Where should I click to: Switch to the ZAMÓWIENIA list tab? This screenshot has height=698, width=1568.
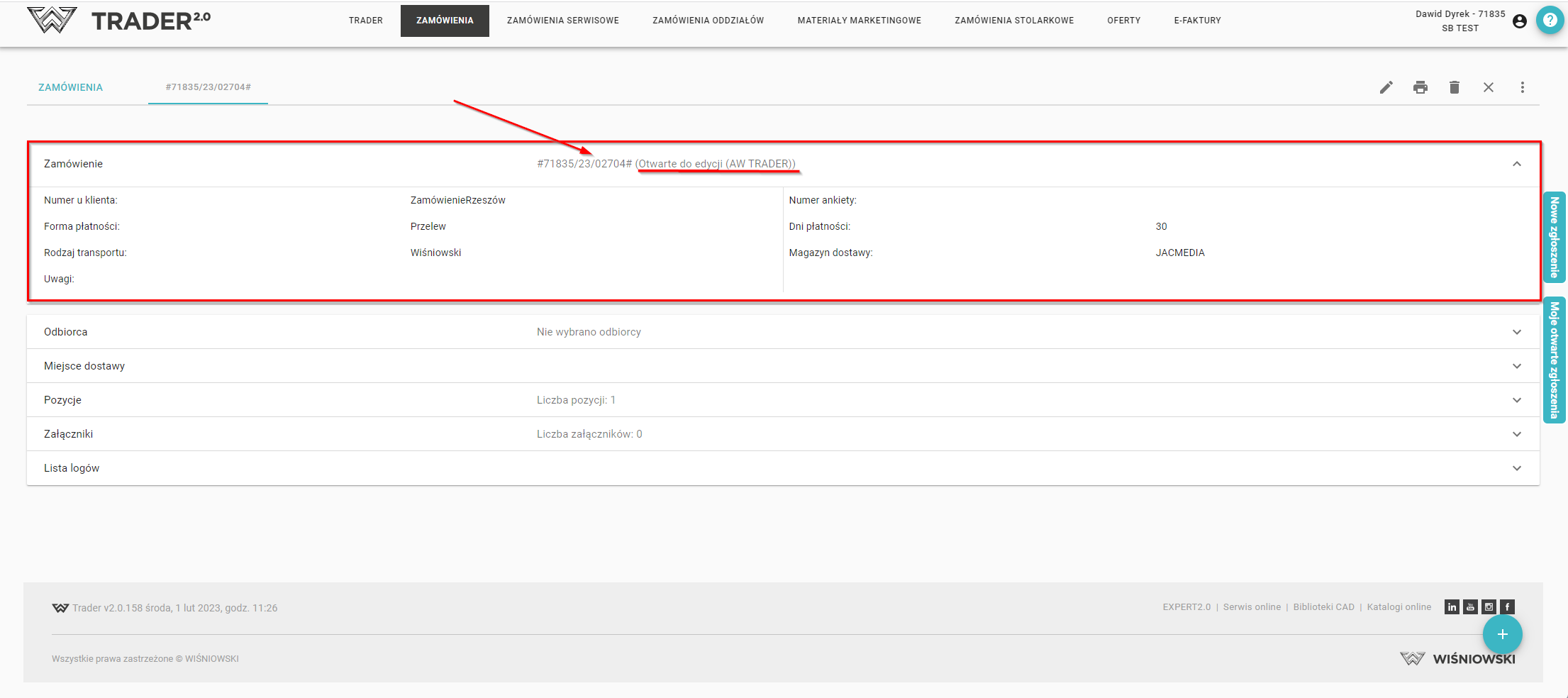point(70,87)
